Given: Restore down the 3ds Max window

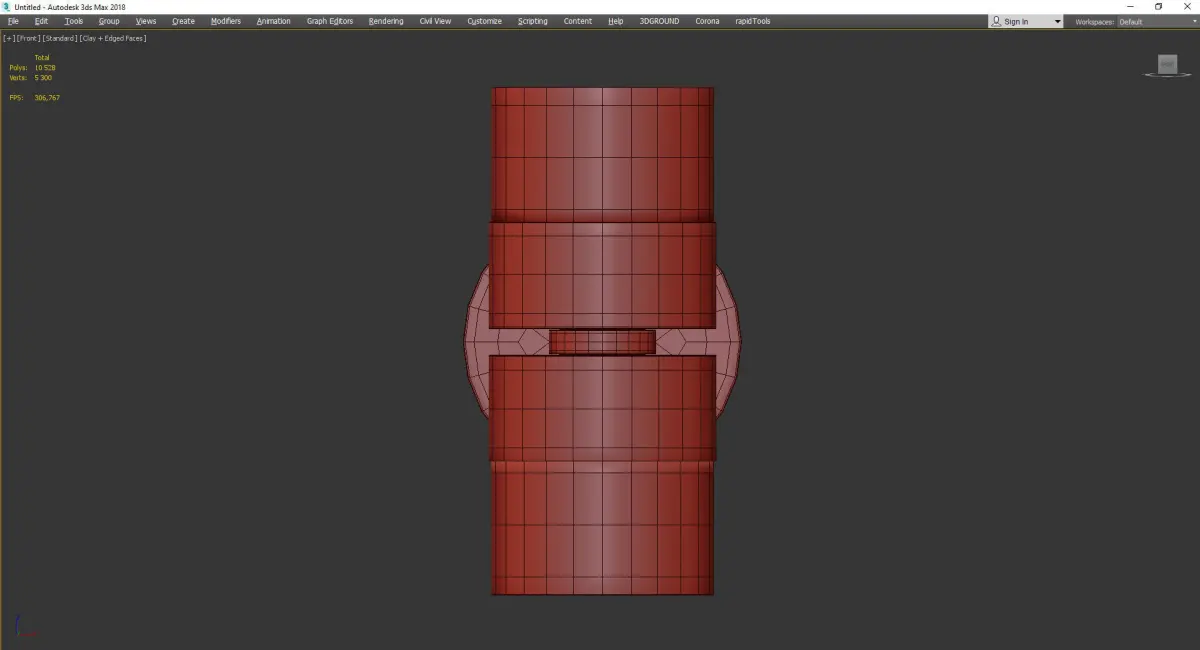Looking at the screenshot, I should tap(1158, 7).
